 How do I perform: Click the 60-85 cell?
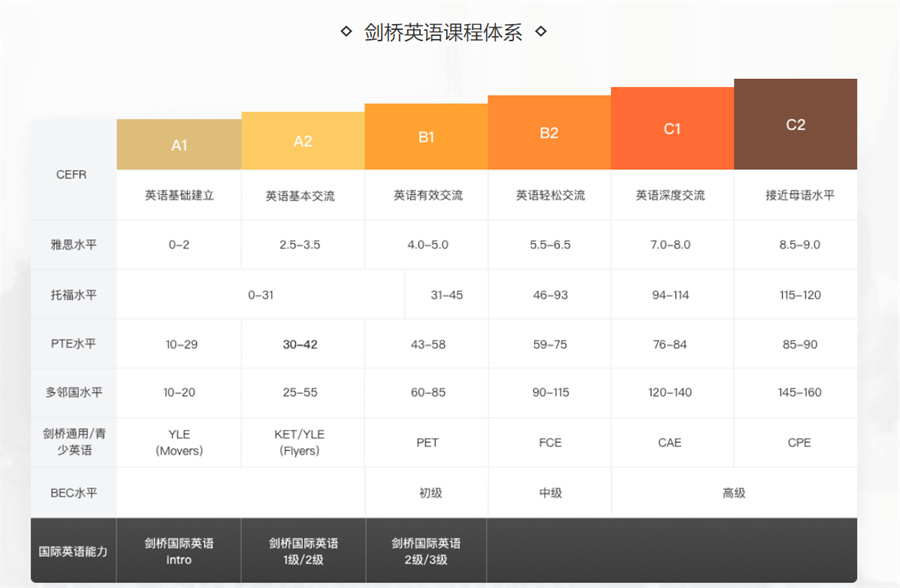point(428,392)
